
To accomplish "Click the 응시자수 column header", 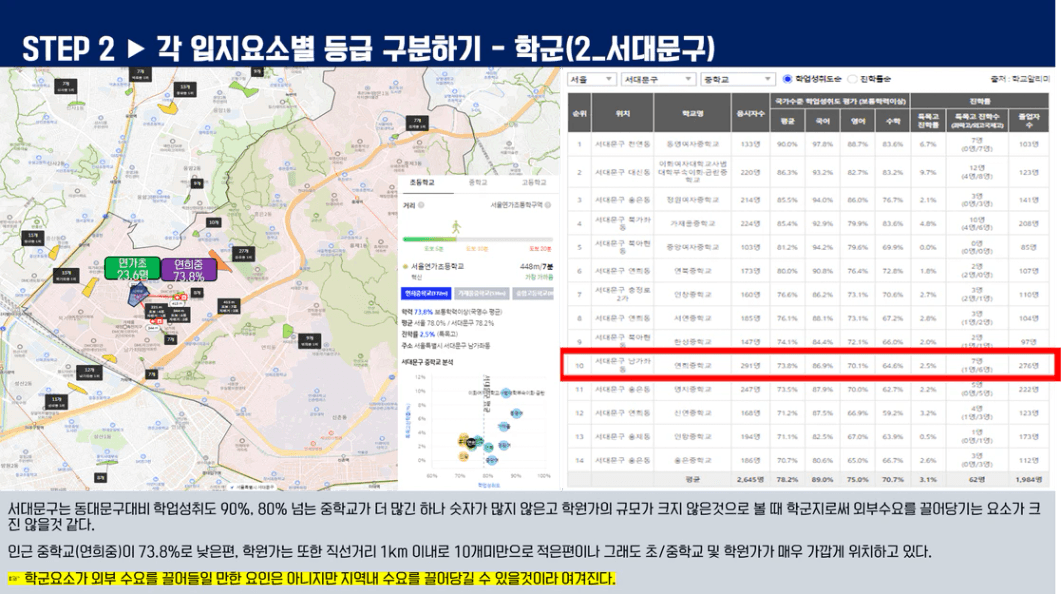I will tap(750, 113).
